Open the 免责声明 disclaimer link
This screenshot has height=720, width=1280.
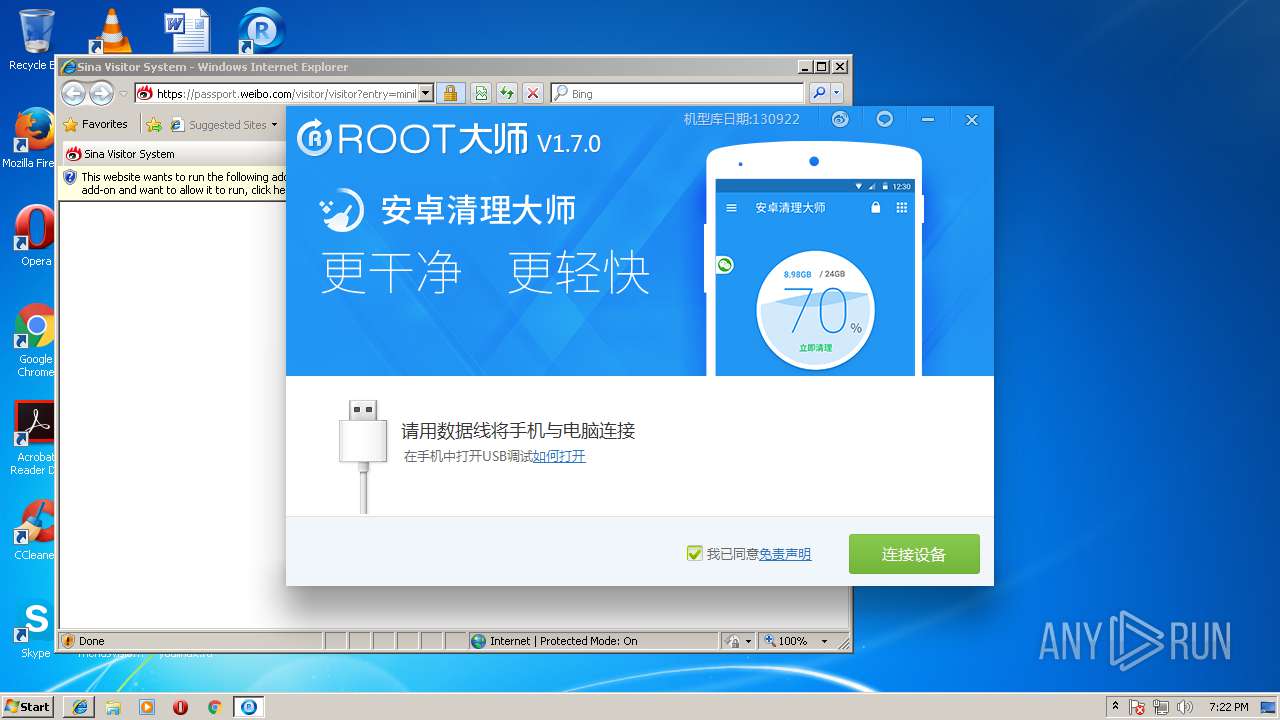[785, 554]
